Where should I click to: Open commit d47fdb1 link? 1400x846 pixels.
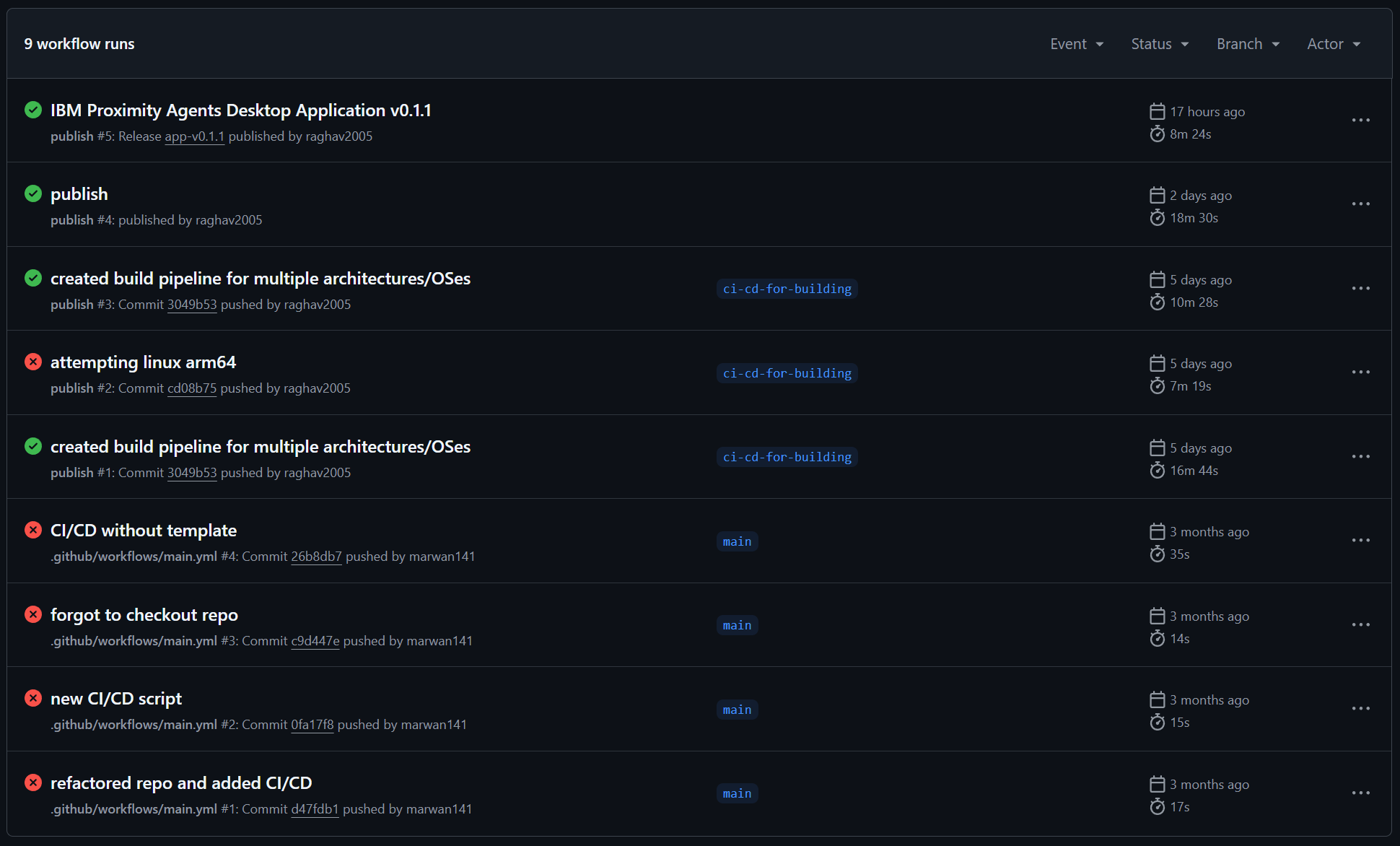coord(315,809)
